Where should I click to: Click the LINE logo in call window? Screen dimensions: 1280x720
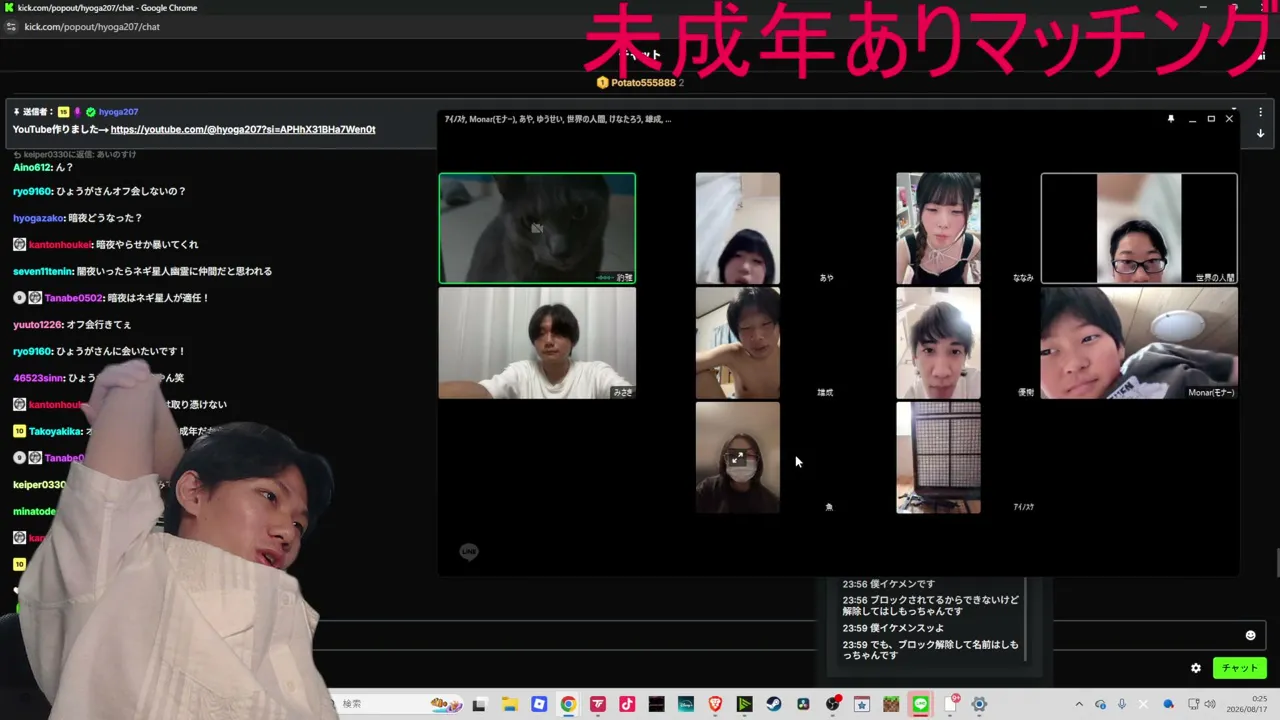coord(468,552)
